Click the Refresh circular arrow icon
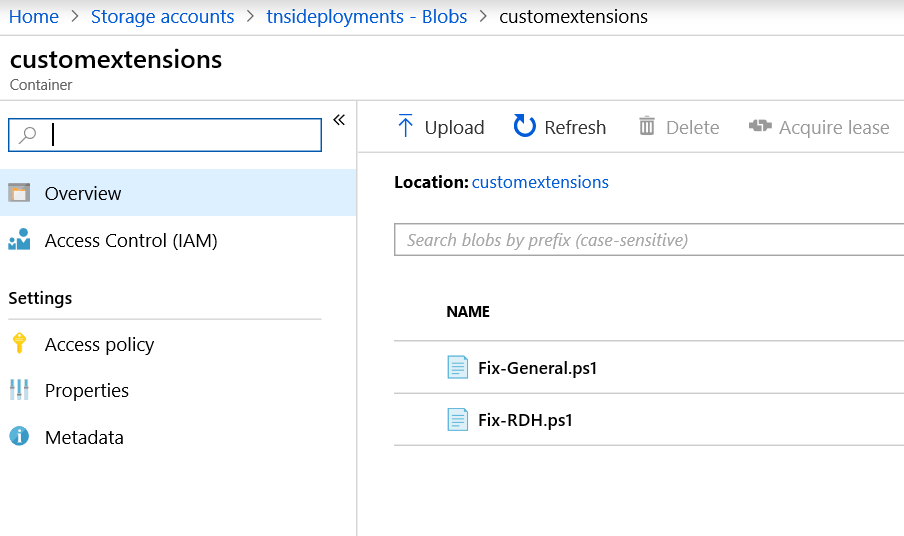 524,126
